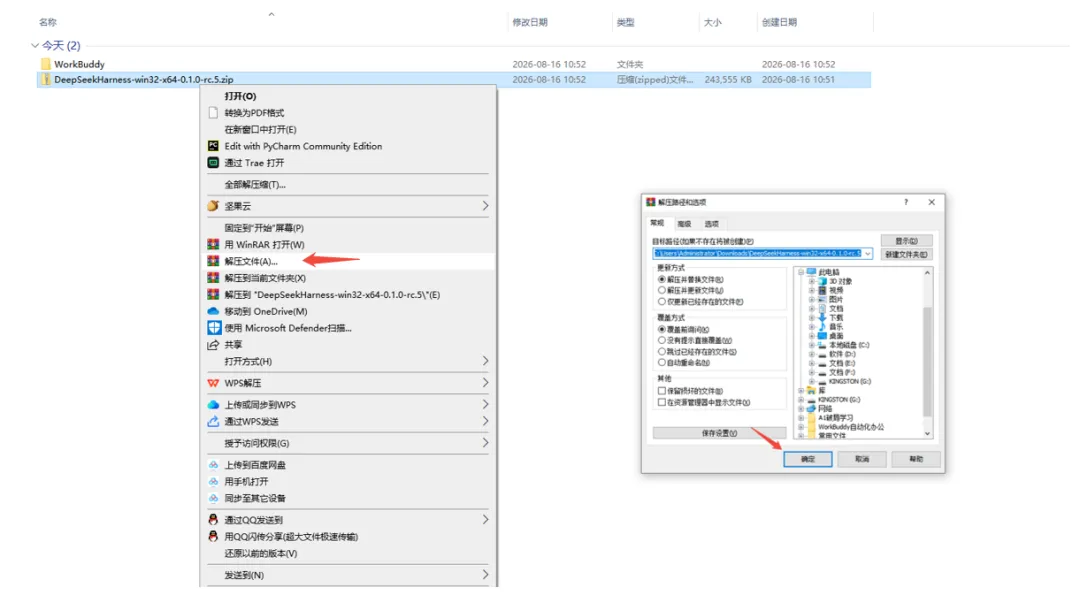Click the folder tree scrollbar thumb

pos(927,362)
